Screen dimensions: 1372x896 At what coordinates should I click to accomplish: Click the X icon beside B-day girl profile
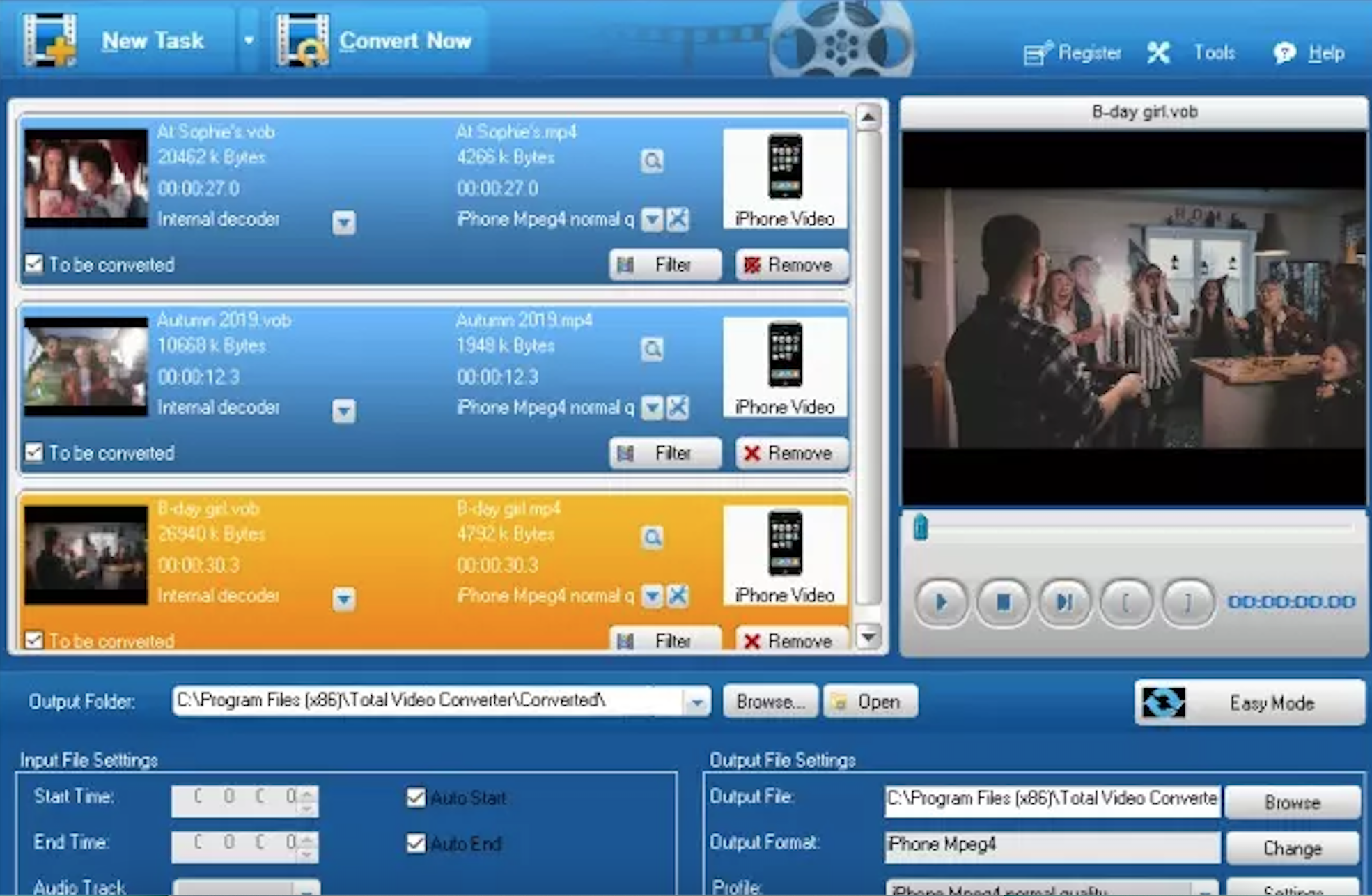tap(678, 596)
